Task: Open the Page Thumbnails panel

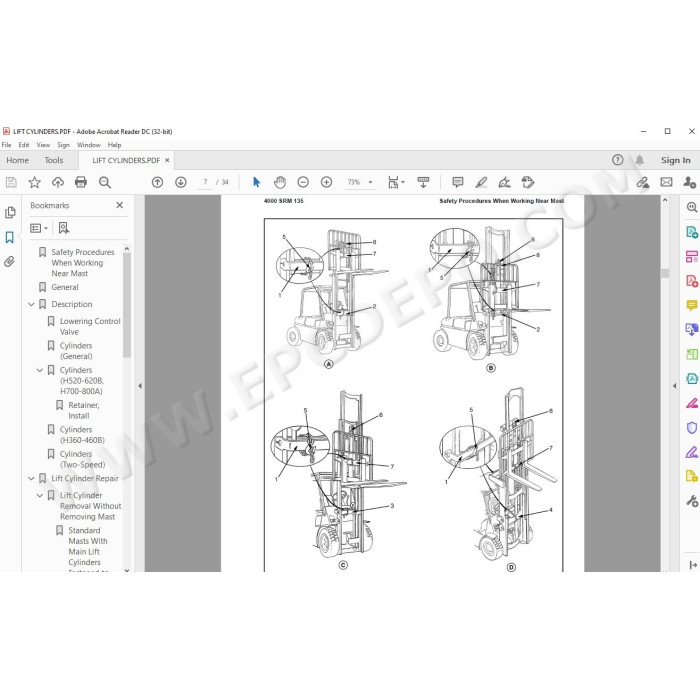Action: pyautogui.click(x=10, y=212)
